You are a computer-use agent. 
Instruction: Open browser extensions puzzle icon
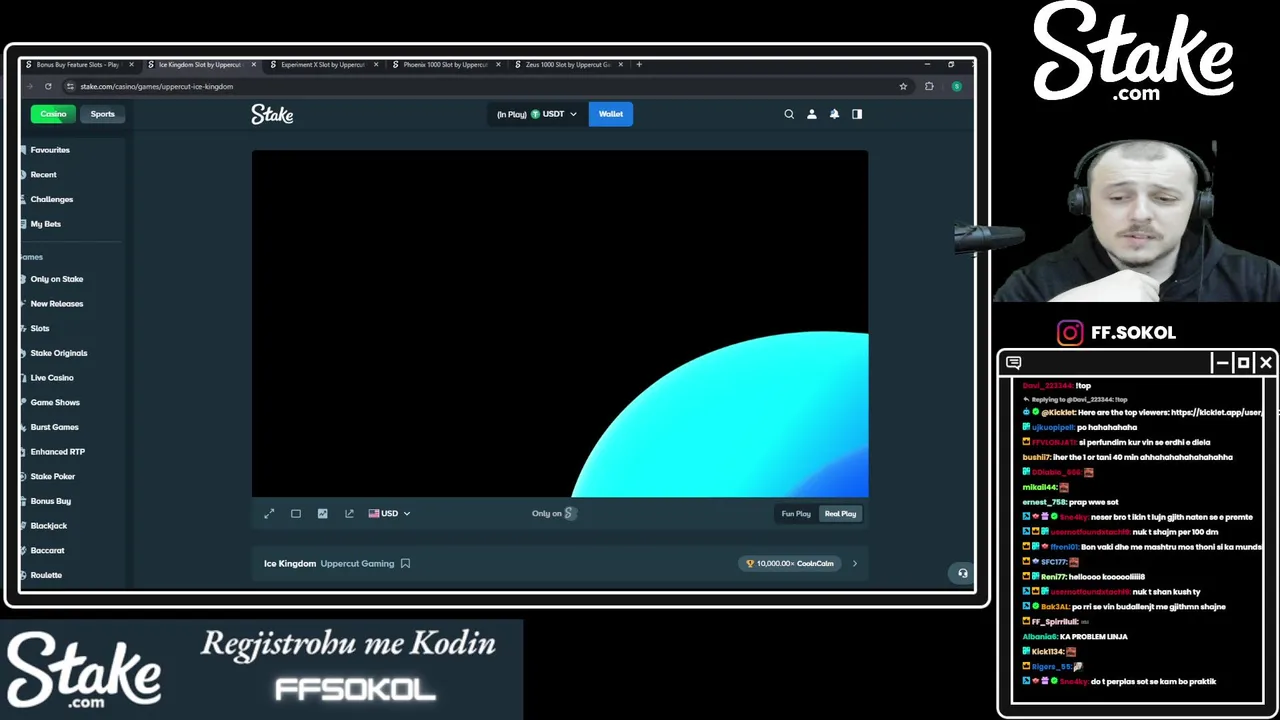[929, 87]
